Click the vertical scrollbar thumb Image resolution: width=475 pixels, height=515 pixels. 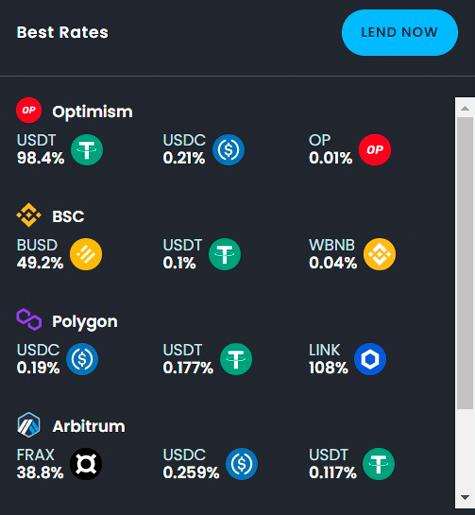click(465, 263)
